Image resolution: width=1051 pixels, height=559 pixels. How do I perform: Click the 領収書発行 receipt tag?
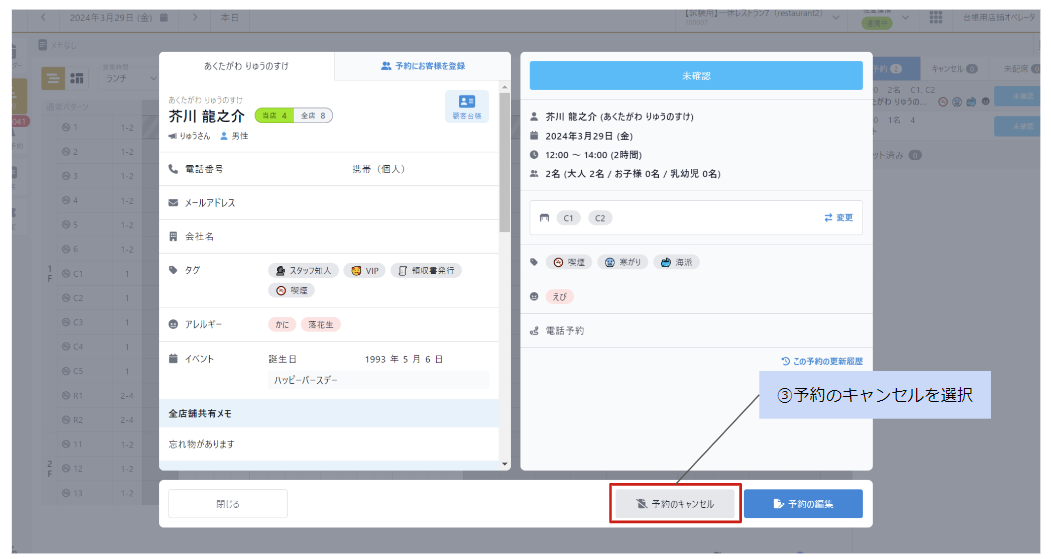point(425,270)
